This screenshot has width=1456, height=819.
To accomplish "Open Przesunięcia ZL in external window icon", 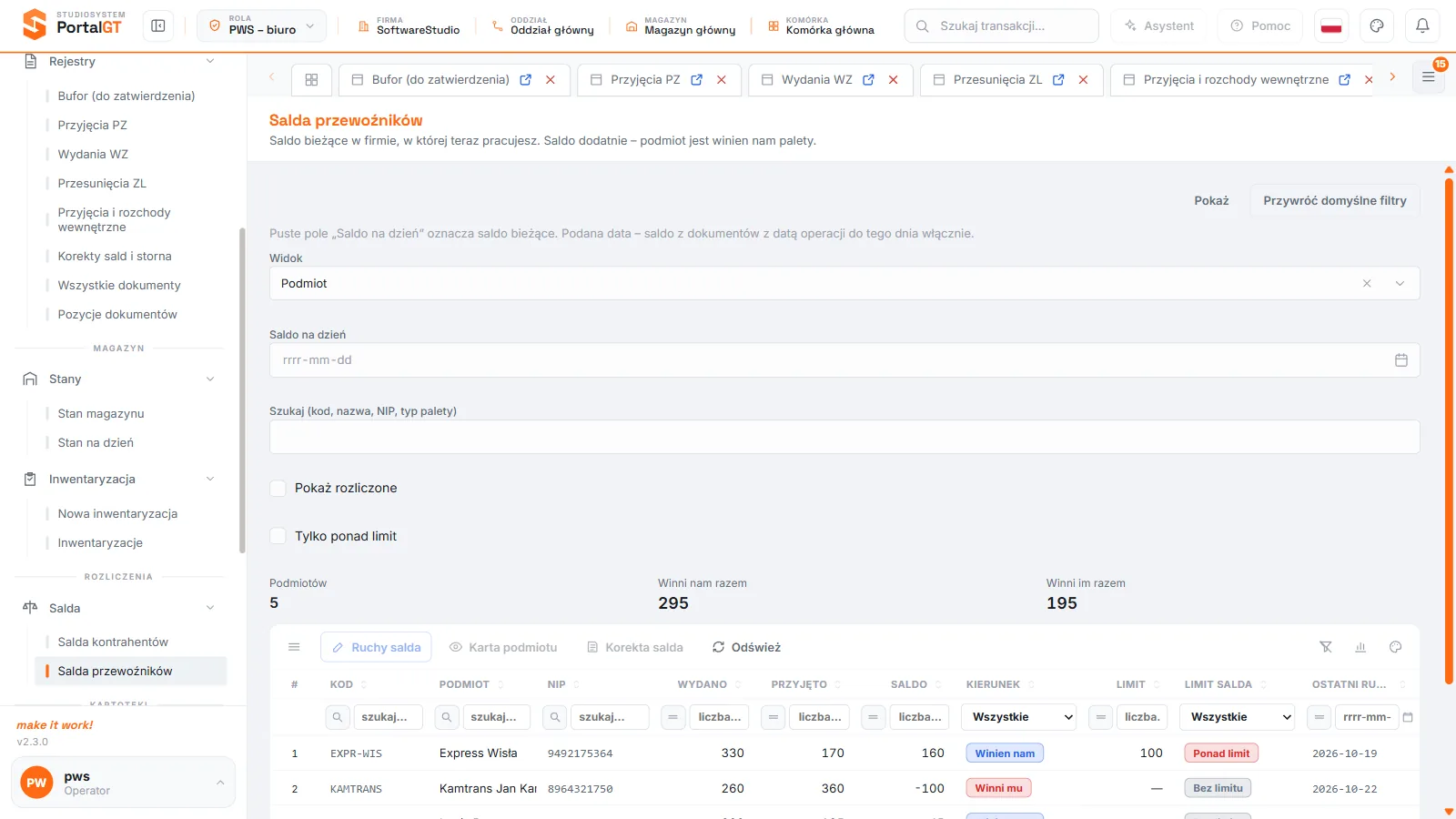I will [x=1058, y=80].
